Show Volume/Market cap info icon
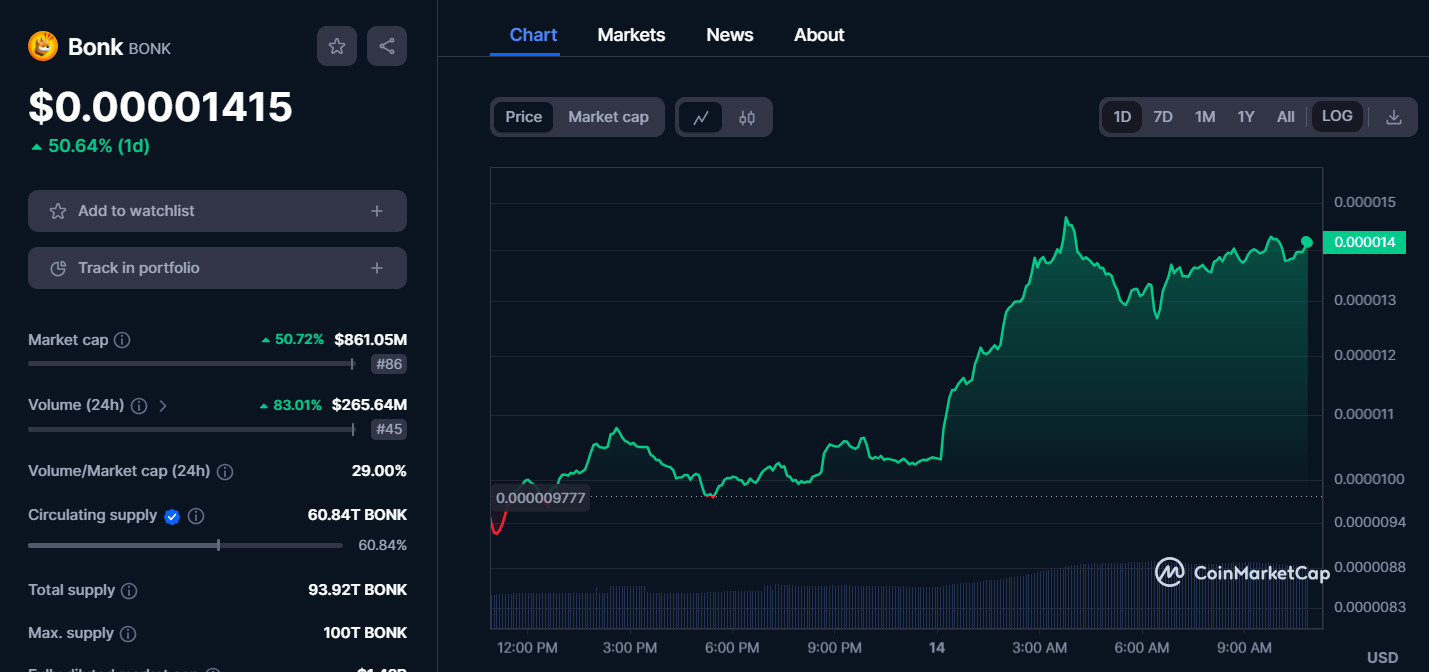1429x672 pixels. (x=225, y=471)
